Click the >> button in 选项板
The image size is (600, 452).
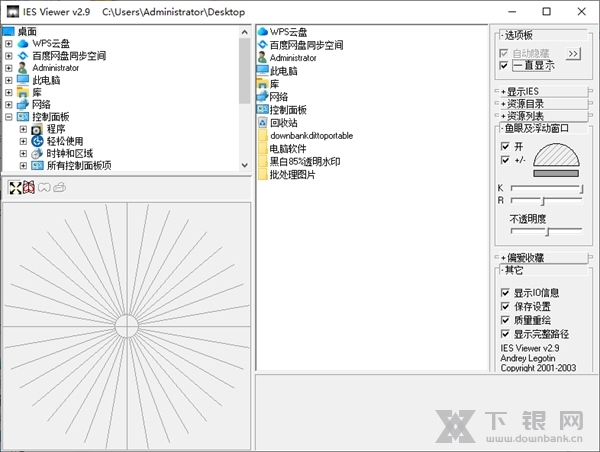click(x=573, y=54)
